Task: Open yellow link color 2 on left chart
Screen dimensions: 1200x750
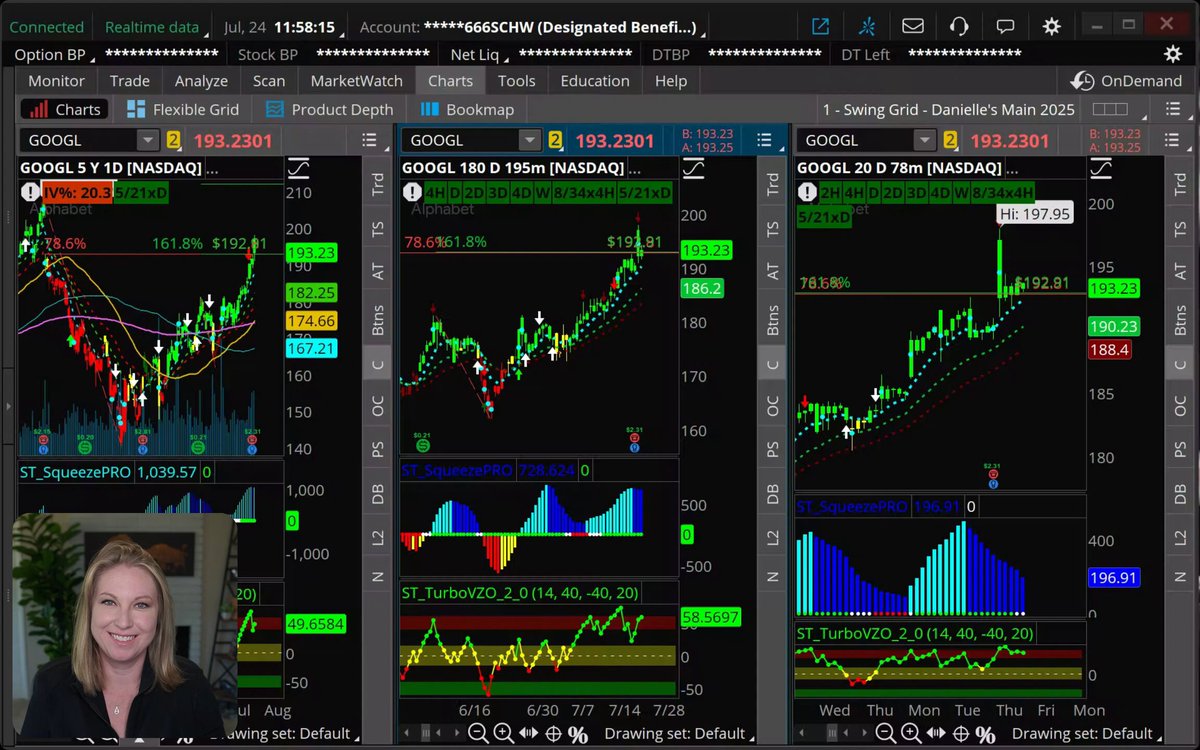Action: click(x=174, y=141)
